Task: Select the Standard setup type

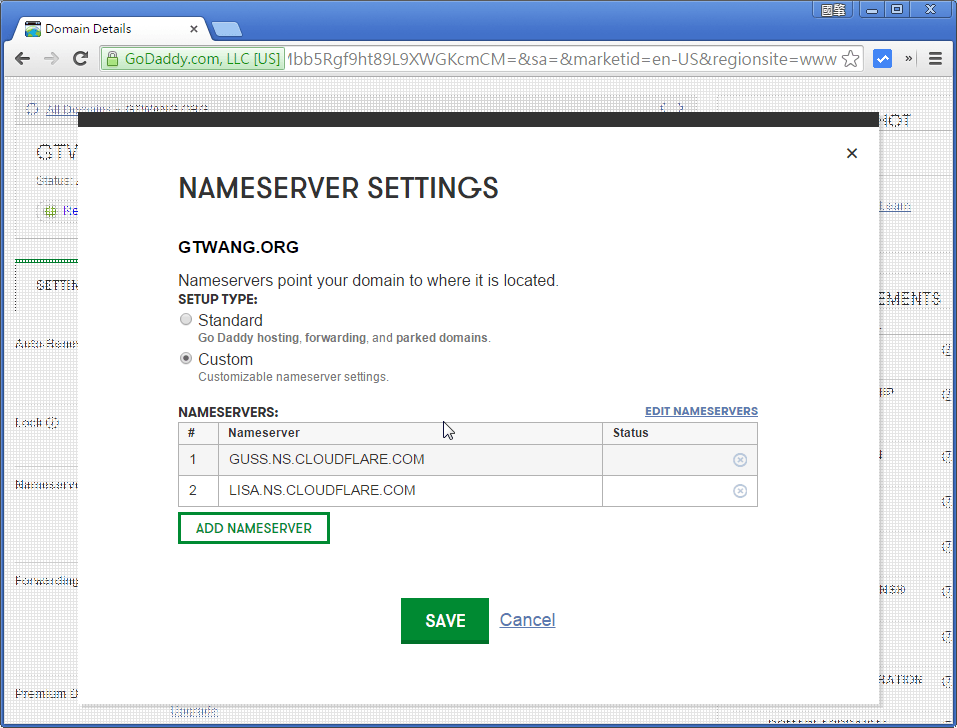Action: (186, 319)
